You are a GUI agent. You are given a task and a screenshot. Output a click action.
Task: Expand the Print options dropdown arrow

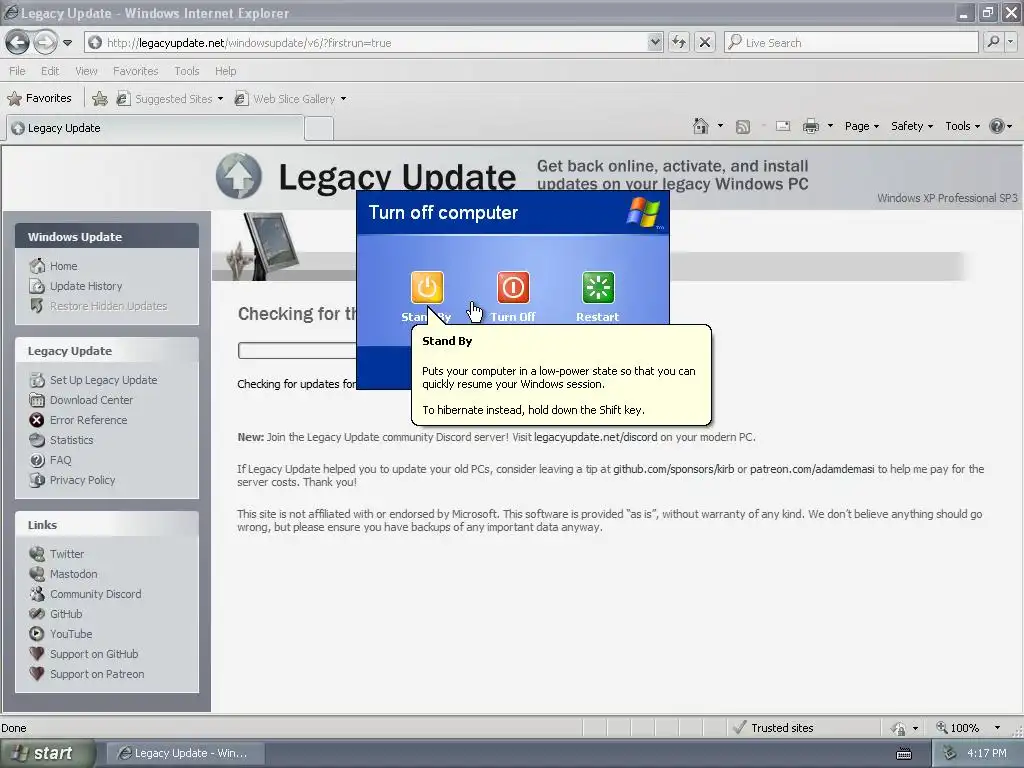[830, 126]
